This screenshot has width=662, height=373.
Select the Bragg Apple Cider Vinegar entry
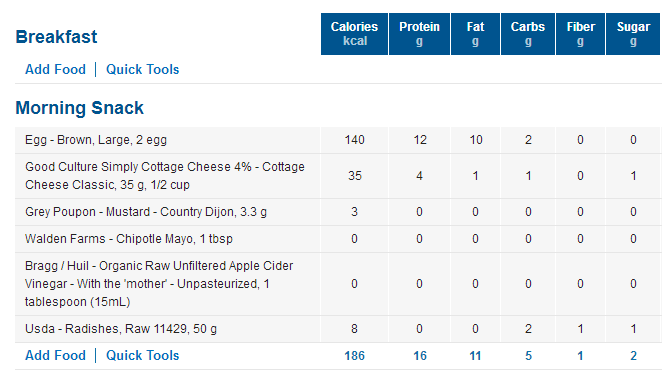point(159,284)
